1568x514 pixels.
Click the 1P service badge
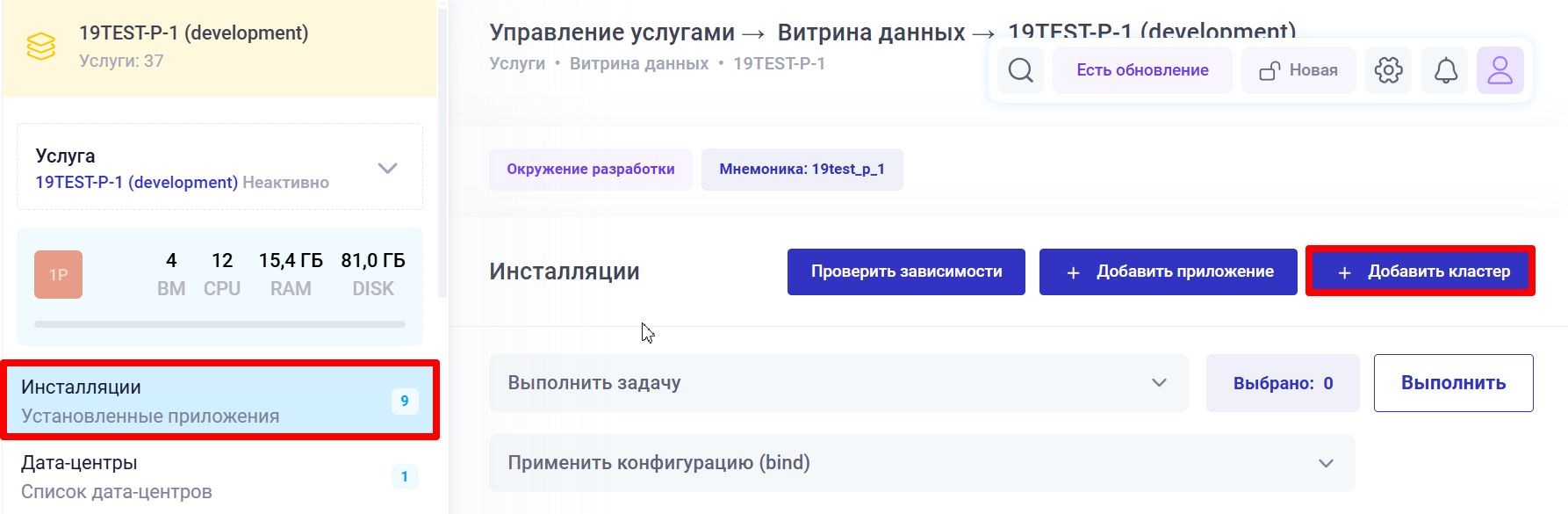click(x=58, y=274)
